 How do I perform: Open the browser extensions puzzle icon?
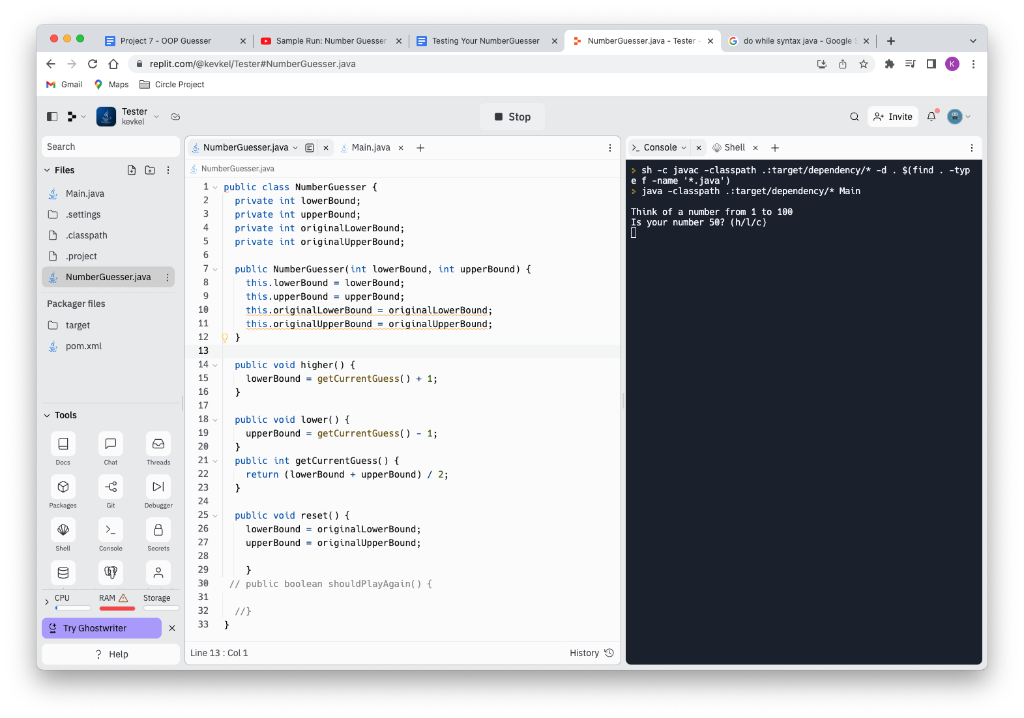click(889, 64)
